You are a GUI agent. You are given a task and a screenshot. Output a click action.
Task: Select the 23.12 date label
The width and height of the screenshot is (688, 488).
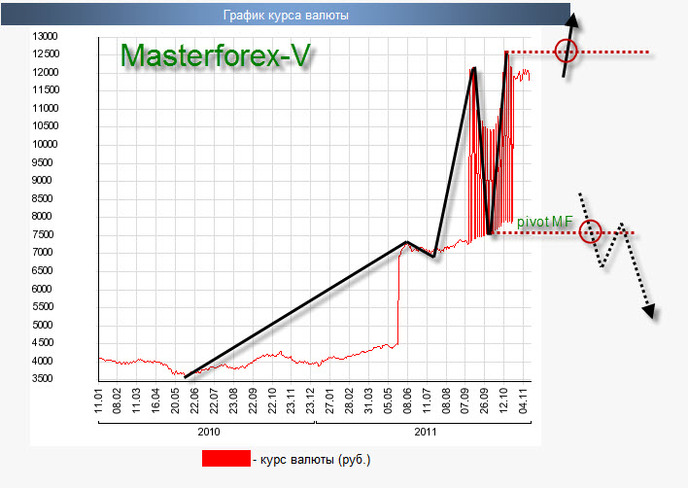point(311,400)
